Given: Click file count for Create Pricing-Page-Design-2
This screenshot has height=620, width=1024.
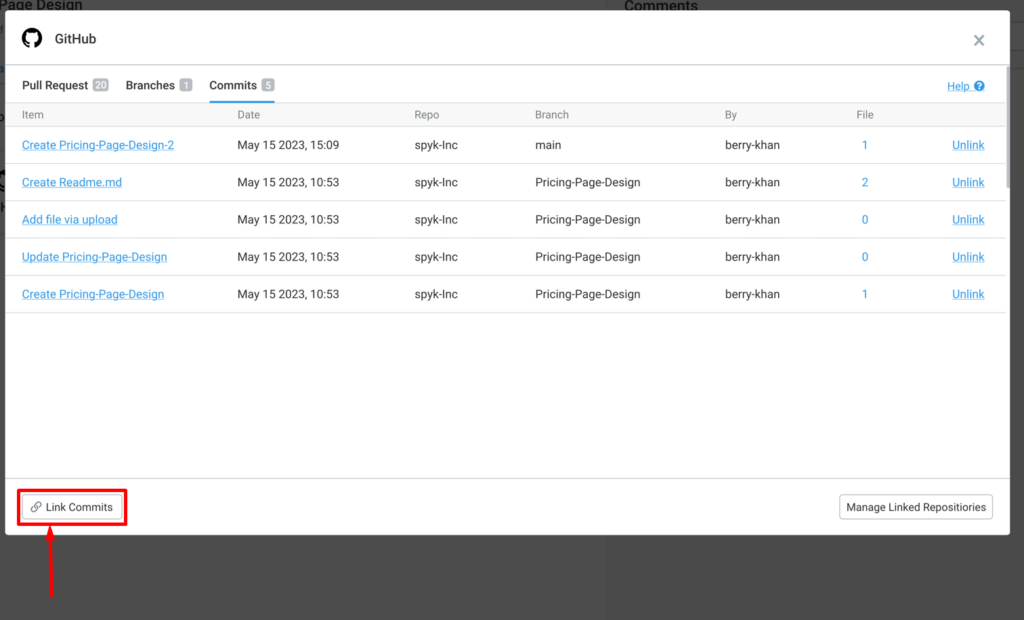Looking at the screenshot, I should [x=865, y=145].
